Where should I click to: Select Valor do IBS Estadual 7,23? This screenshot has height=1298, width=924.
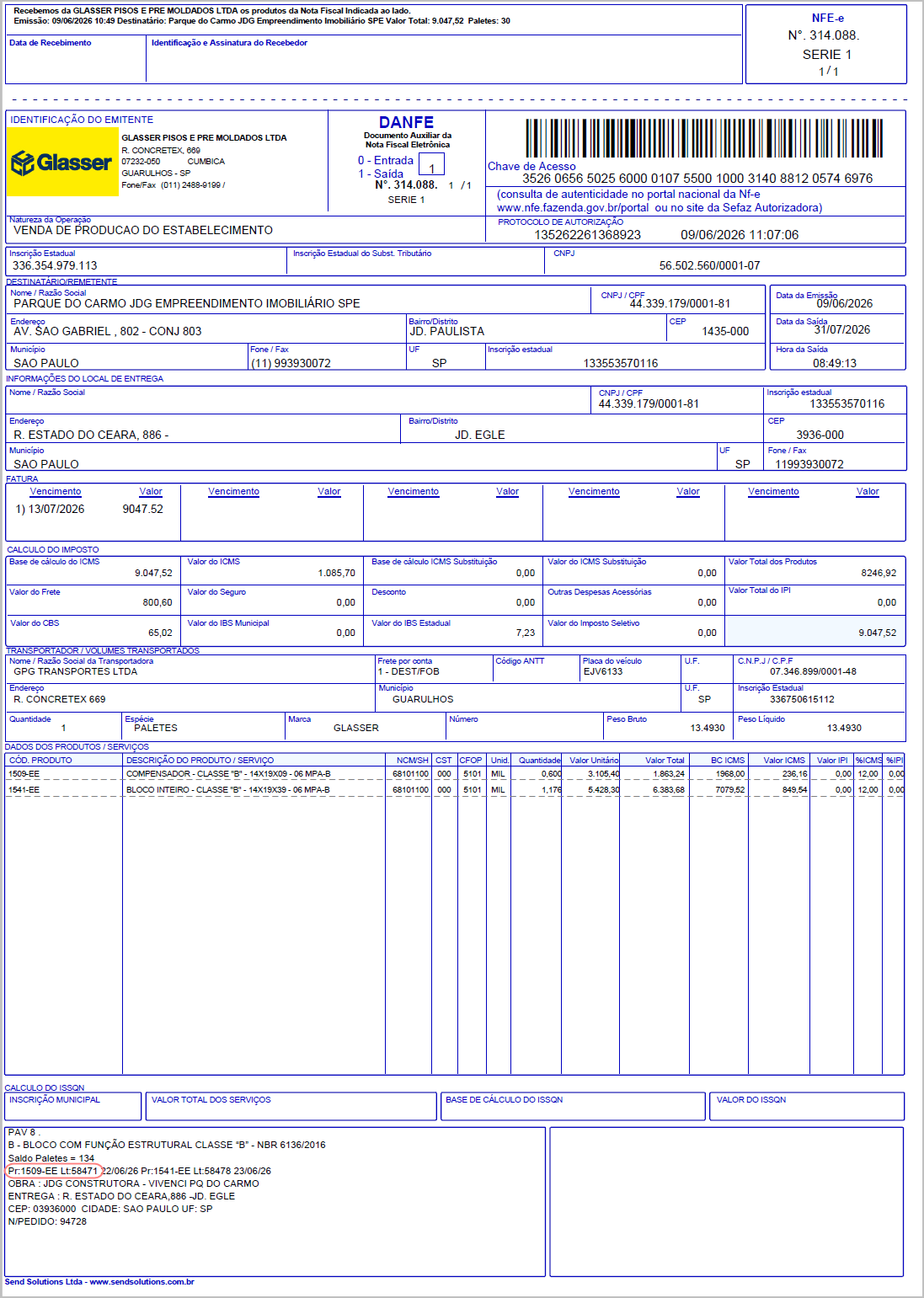[526, 633]
